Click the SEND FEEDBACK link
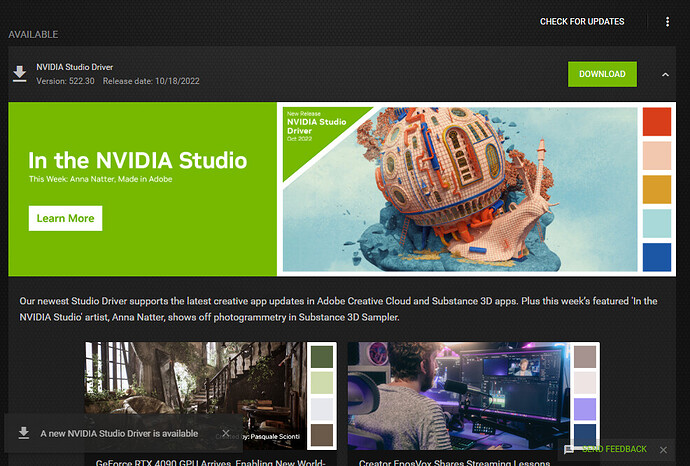Viewport: 690px width, 466px height. [x=614, y=449]
